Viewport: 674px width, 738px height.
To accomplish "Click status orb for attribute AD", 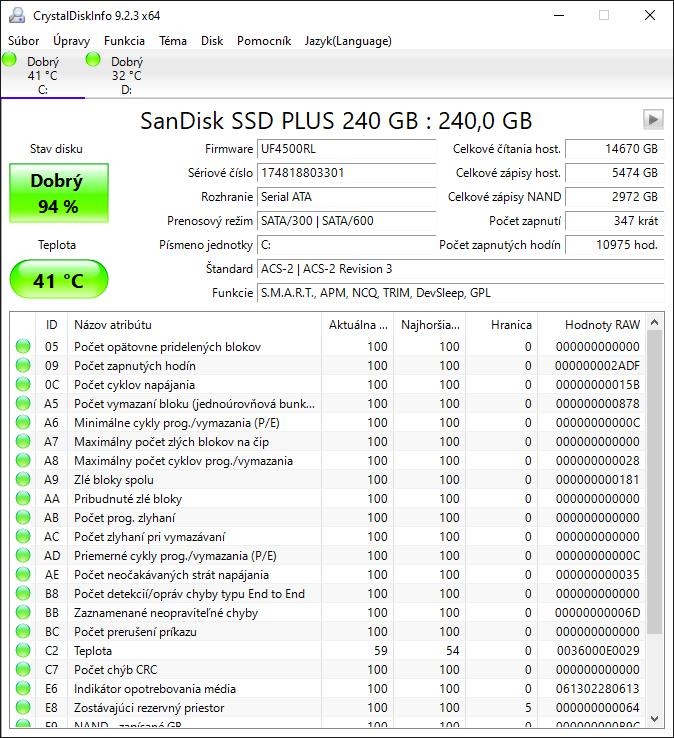I will click(23, 555).
